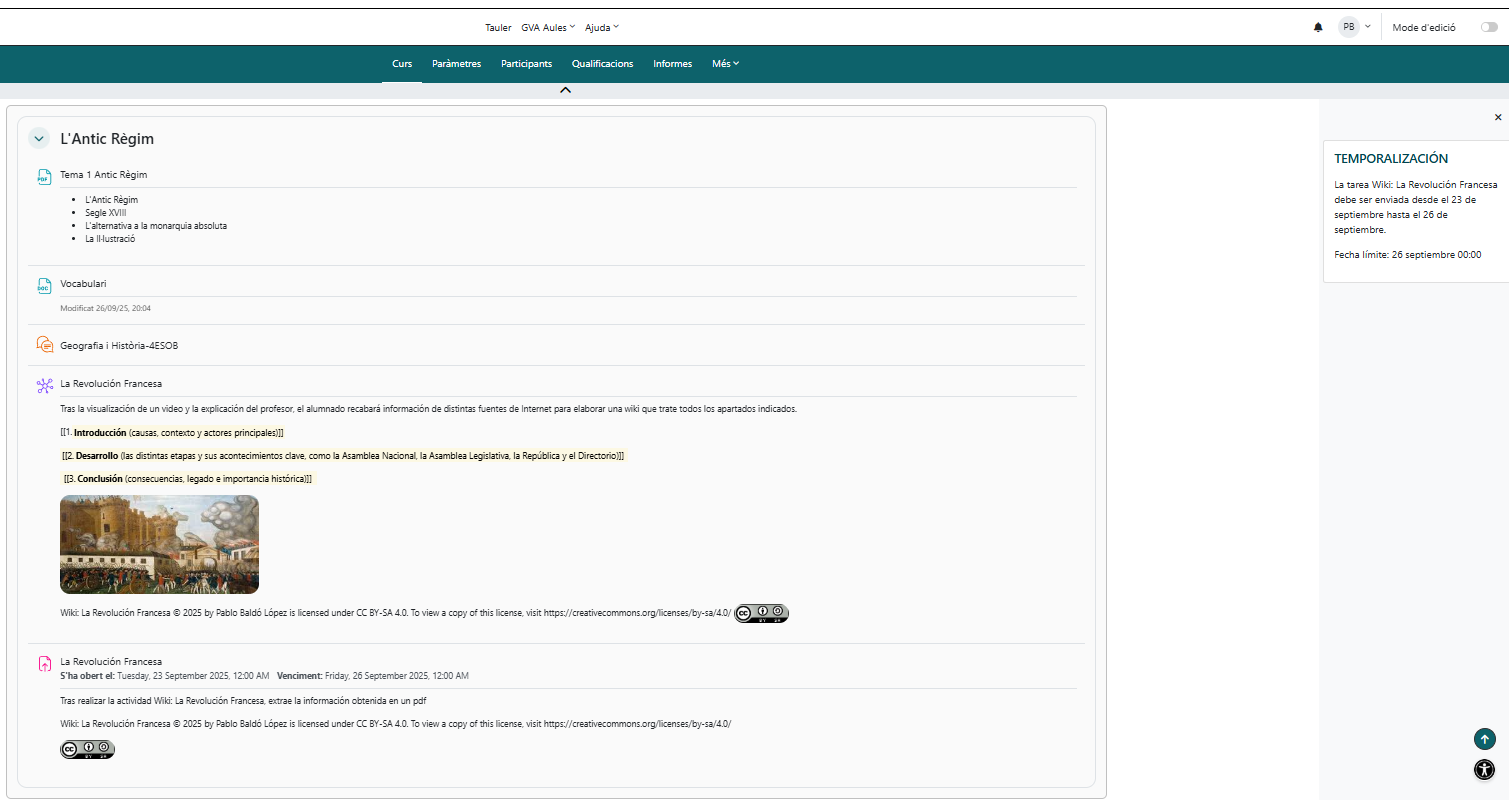
Task: Open the PB user account menu
Action: pyautogui.click(x=1354, y=28)
